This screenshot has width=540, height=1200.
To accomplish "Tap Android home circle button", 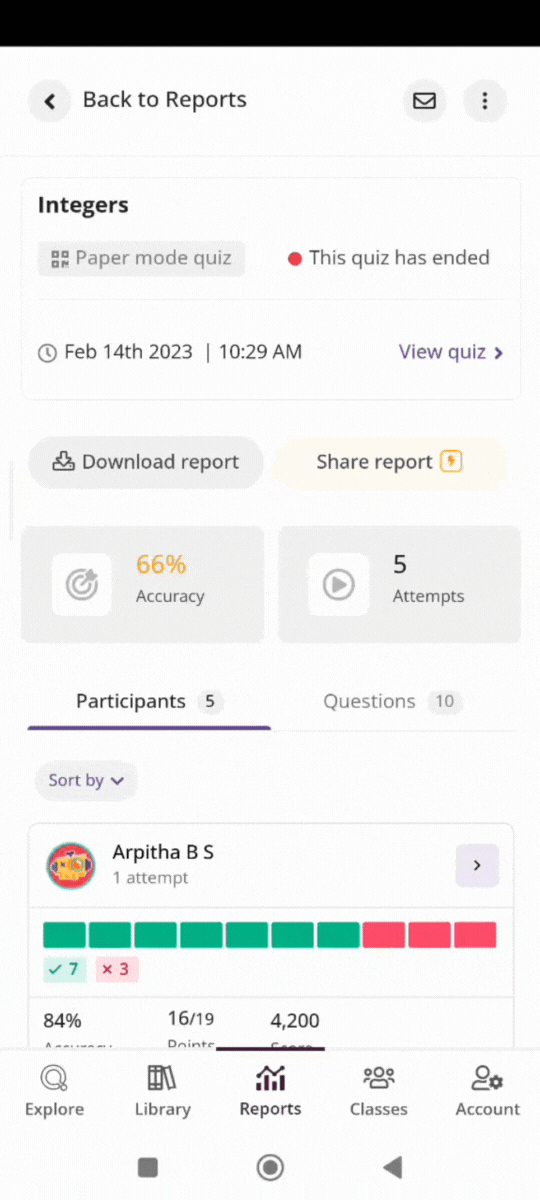I will click(x=270, y=1167).
